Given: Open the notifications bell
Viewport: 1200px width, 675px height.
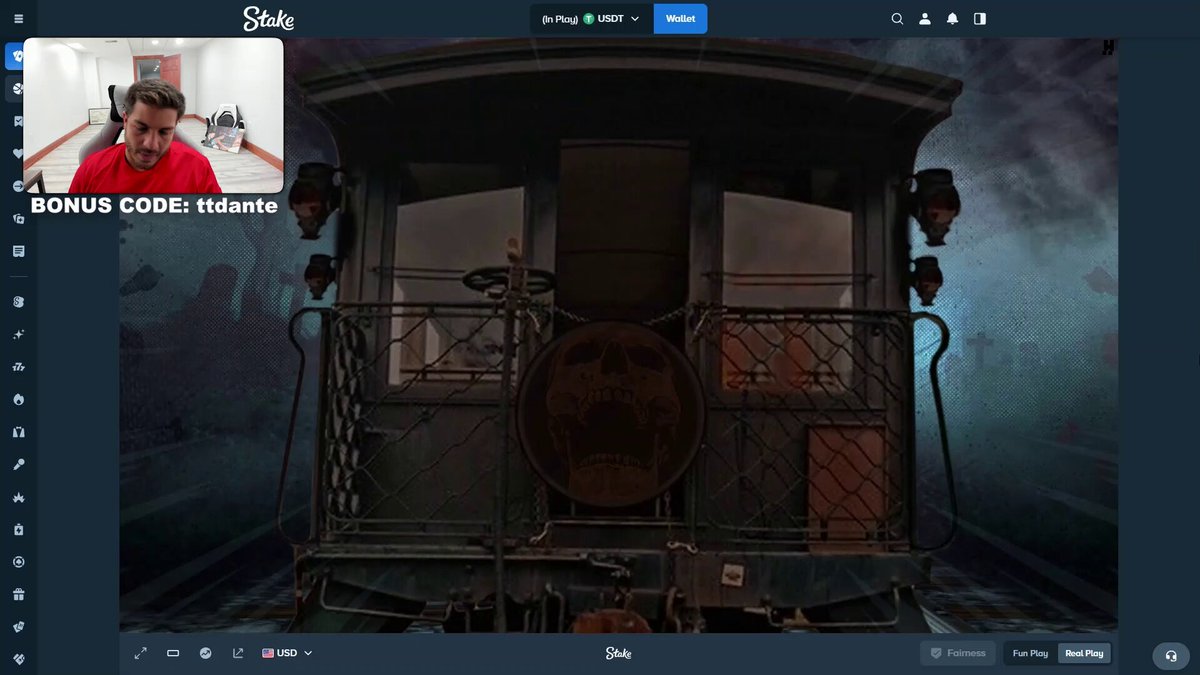Looking at the screenshot, I should coord(952,19).
